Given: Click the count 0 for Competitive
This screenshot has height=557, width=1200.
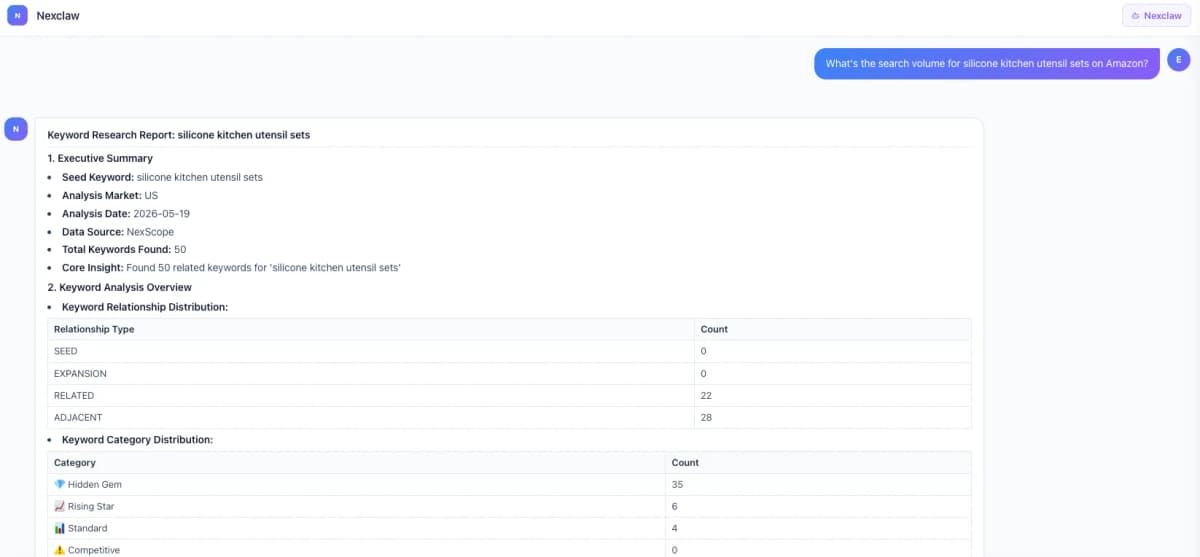Looking at the screenshot, I should click(675, 550).
